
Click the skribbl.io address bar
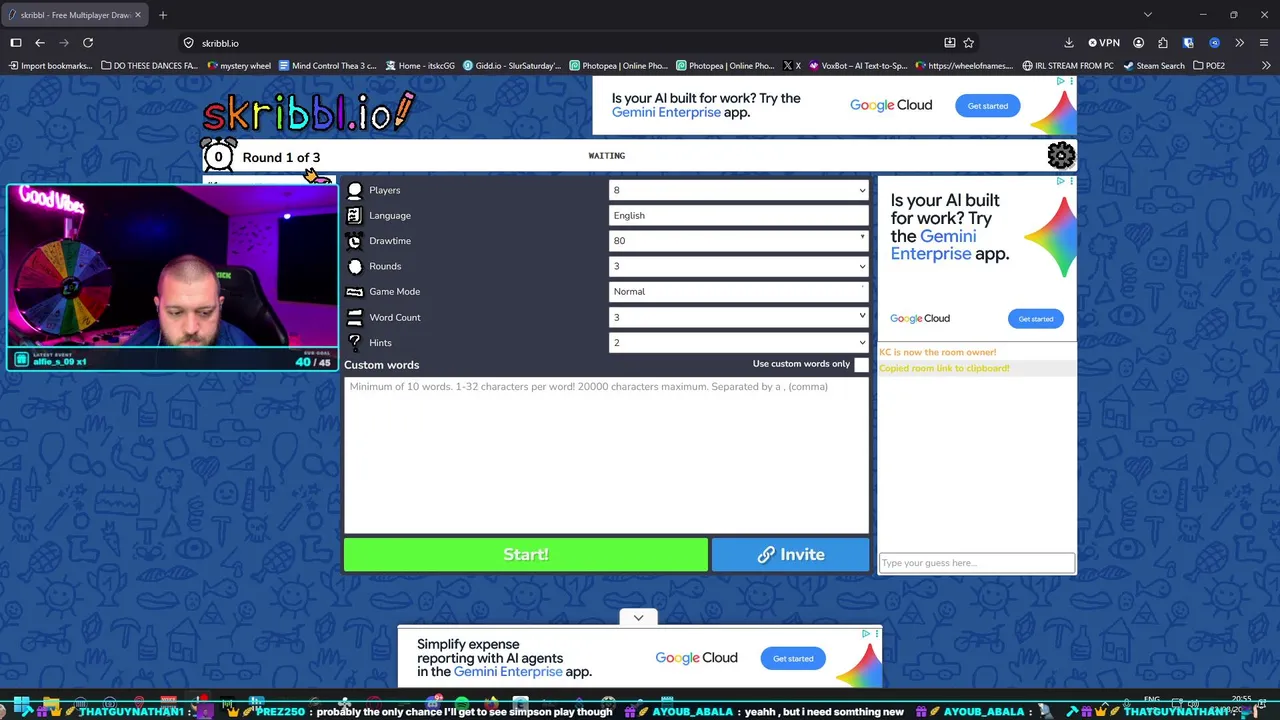(x=560, y=43)
